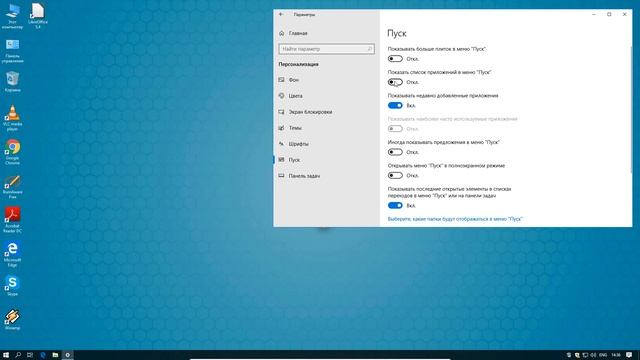Click the Найти параметр search field
This screenshot has height=360, width=640.
[327, 49]
